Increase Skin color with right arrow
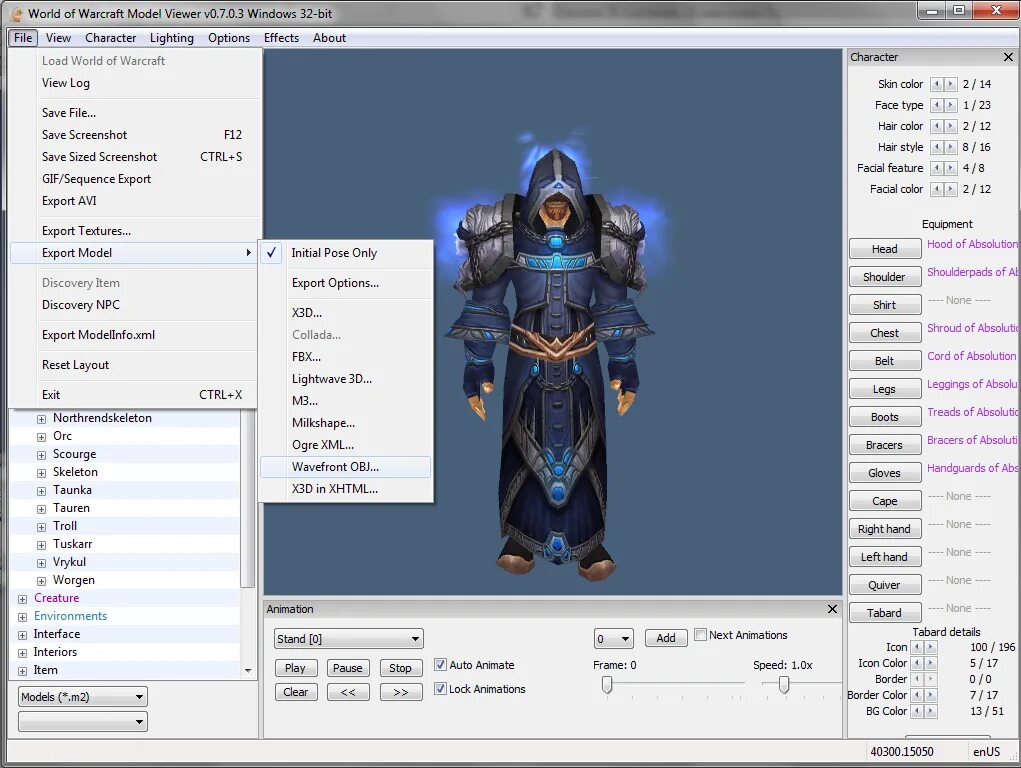Image resolution: width=1021 pixels, height=768 pixels. (951, 84)
